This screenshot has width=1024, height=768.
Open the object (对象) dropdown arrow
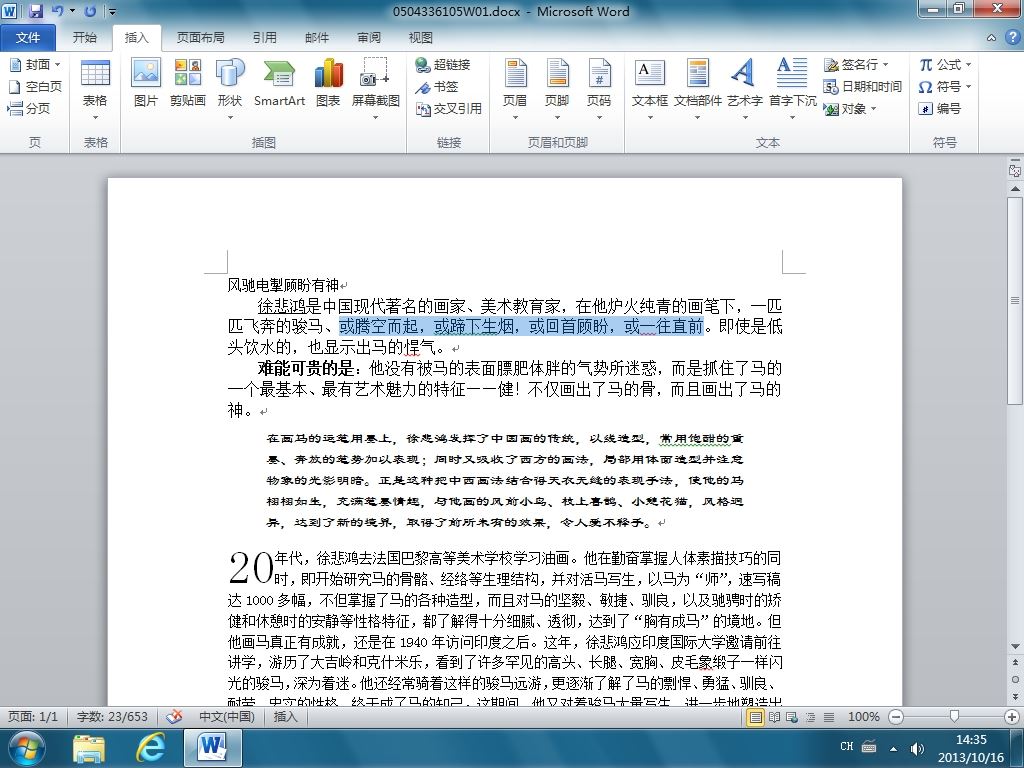coord(872,108)
